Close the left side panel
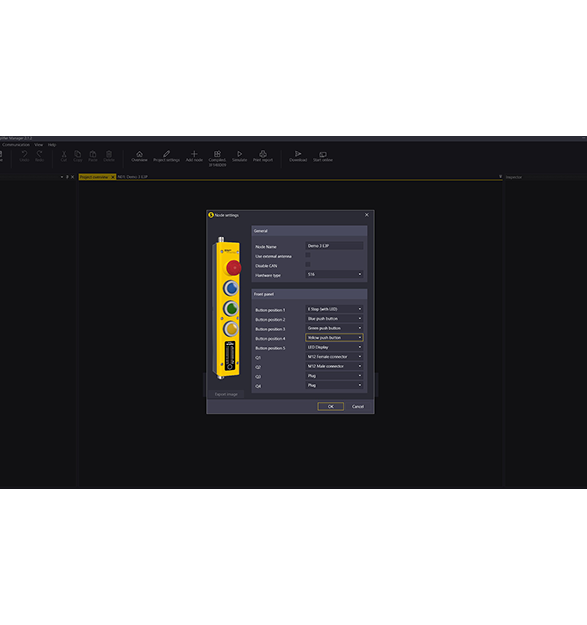The height and width of the screenshot is (625, 587). pyautogui.click(x=72, y=177)
